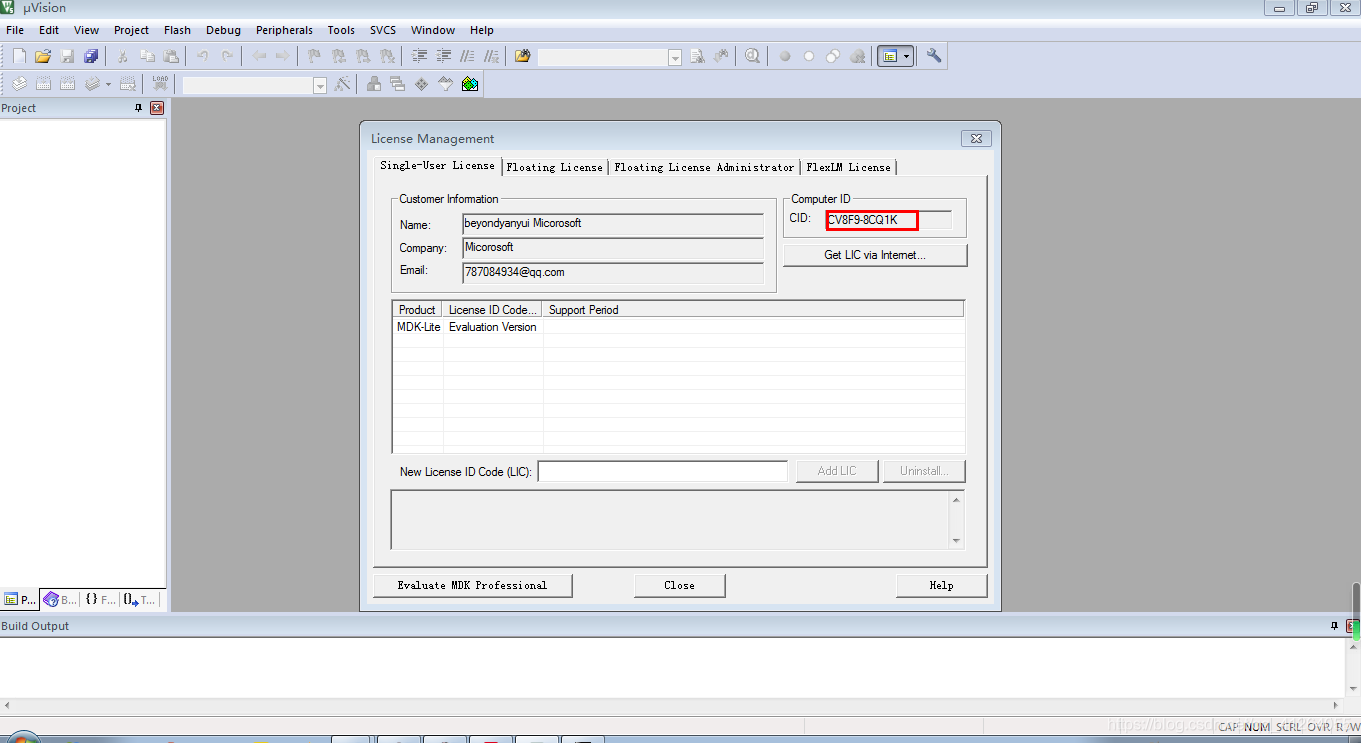Screen dimensions: 1361x743
Task: Click the New License ID Code field
Action: [663, 471]
